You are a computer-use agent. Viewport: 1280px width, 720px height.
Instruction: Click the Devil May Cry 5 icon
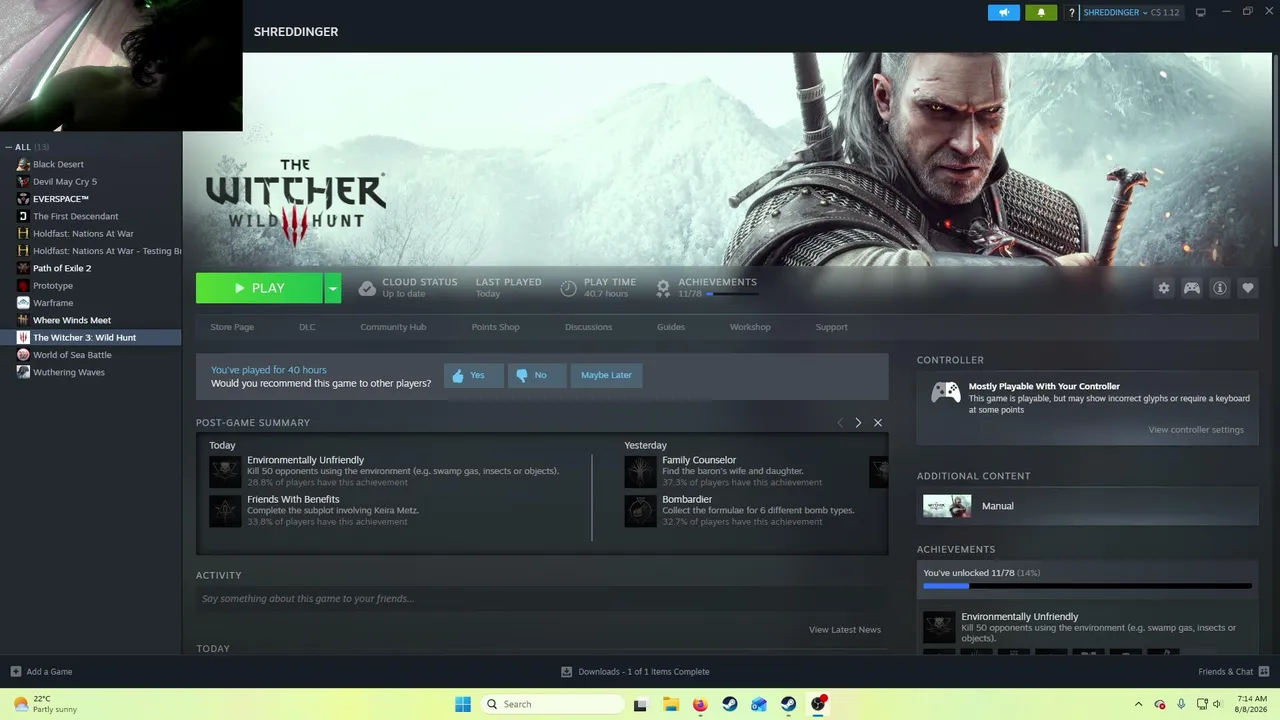tap(23, 182)
